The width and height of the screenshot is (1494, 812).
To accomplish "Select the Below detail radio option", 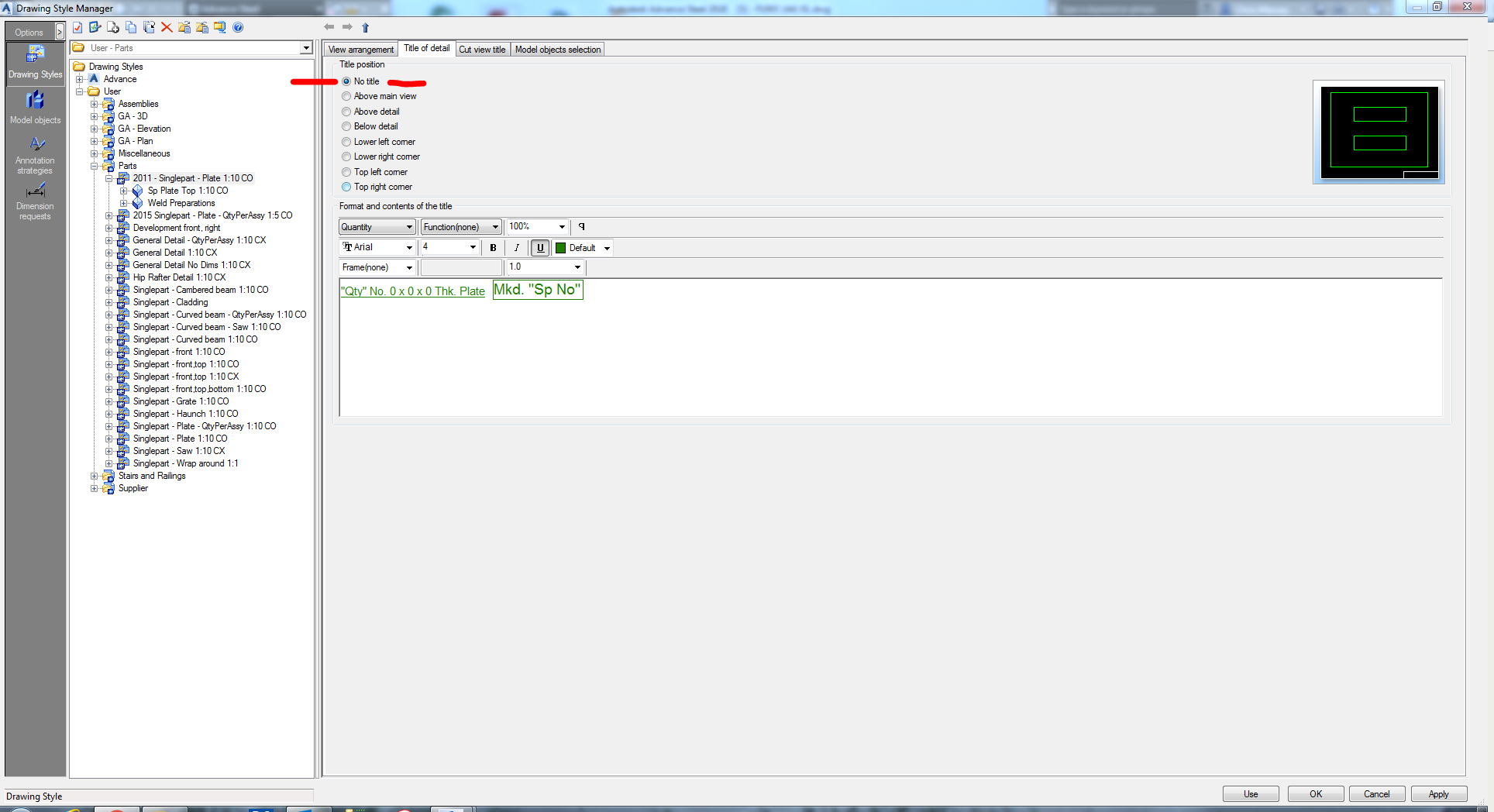I will tap(346, 126).
